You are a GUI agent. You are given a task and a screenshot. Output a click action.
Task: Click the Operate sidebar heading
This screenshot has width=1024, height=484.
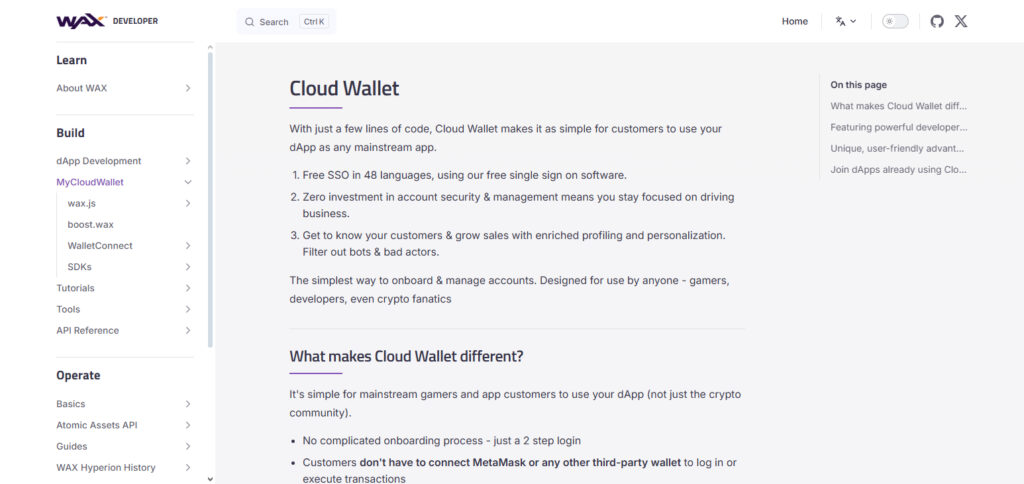78,376
